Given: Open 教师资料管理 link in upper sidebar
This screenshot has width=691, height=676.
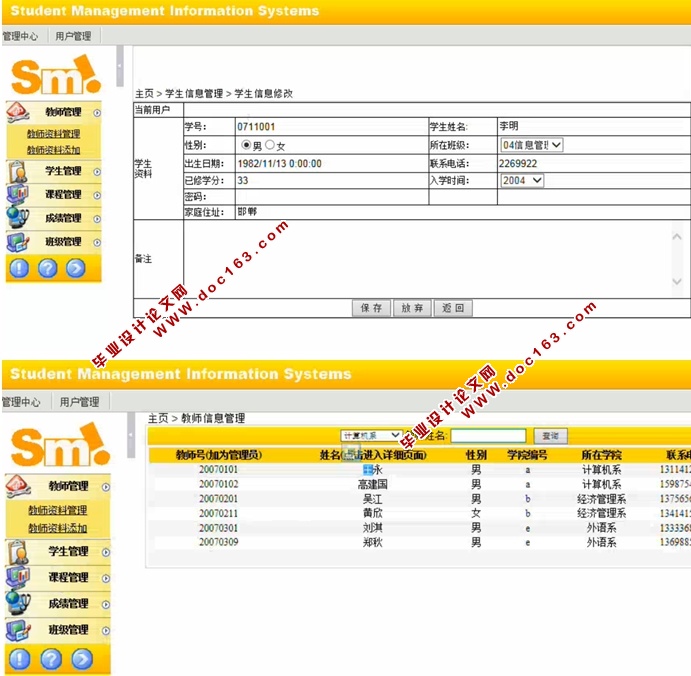Looking at the screenshot, I should pyautogui.click(x=53, y=134).
